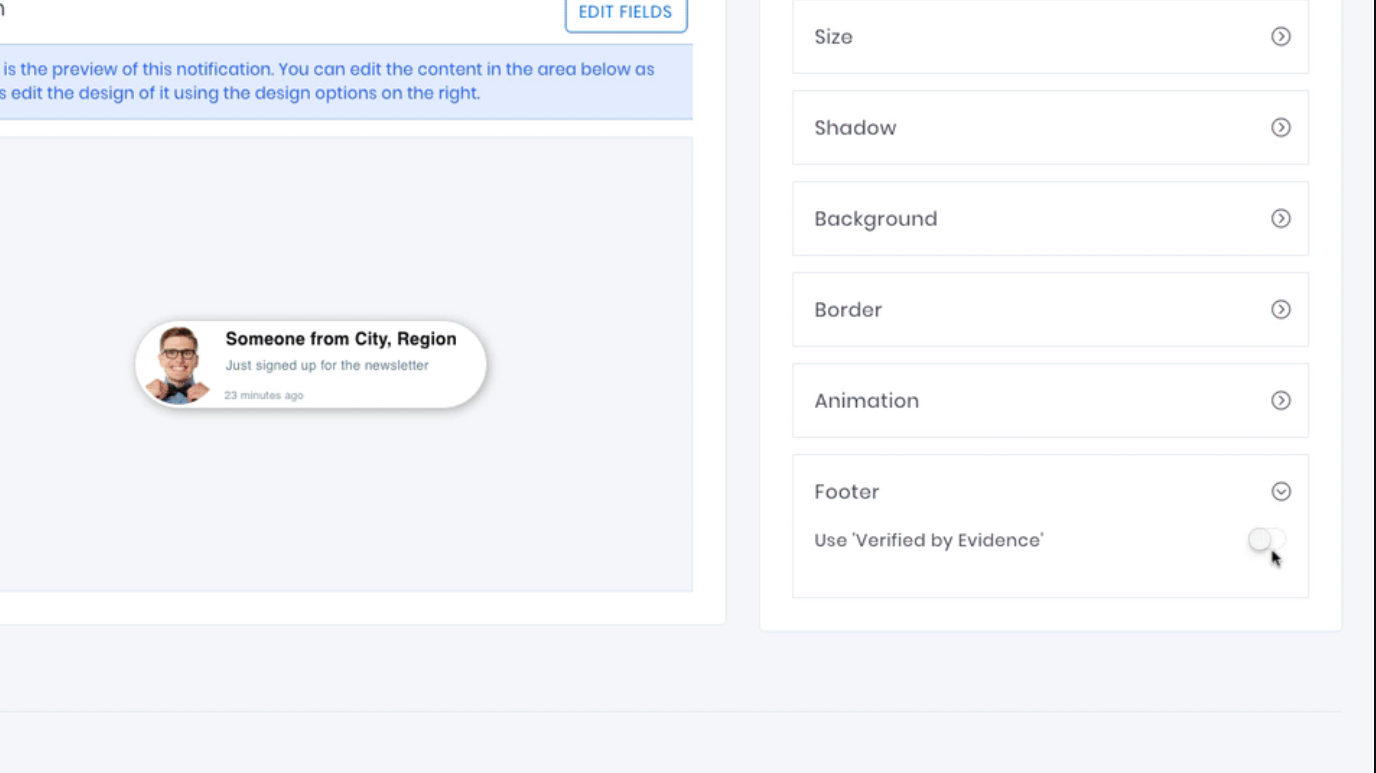Expand the Size section by its label
1376x773 pixels.
(x=833, y=37)
